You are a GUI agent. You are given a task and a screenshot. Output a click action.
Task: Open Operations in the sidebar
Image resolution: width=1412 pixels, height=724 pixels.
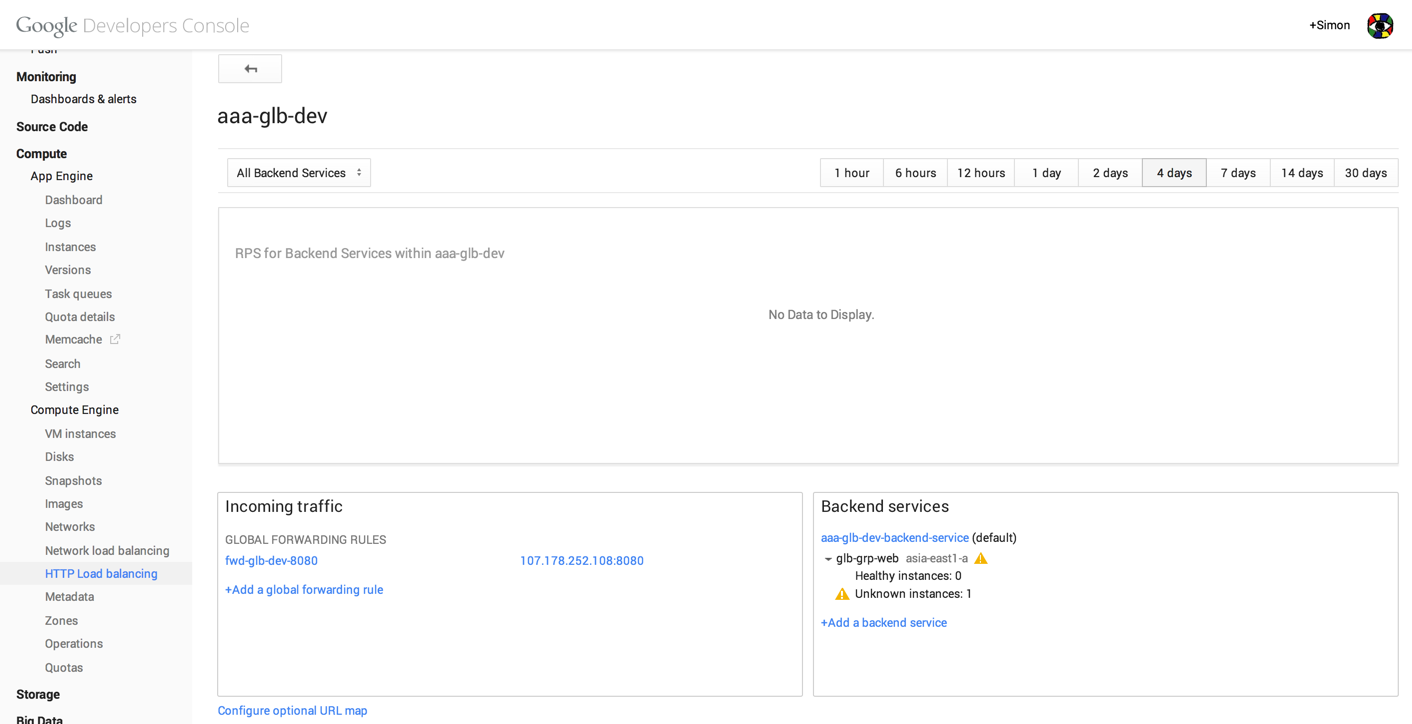click(x=74, y=644)
